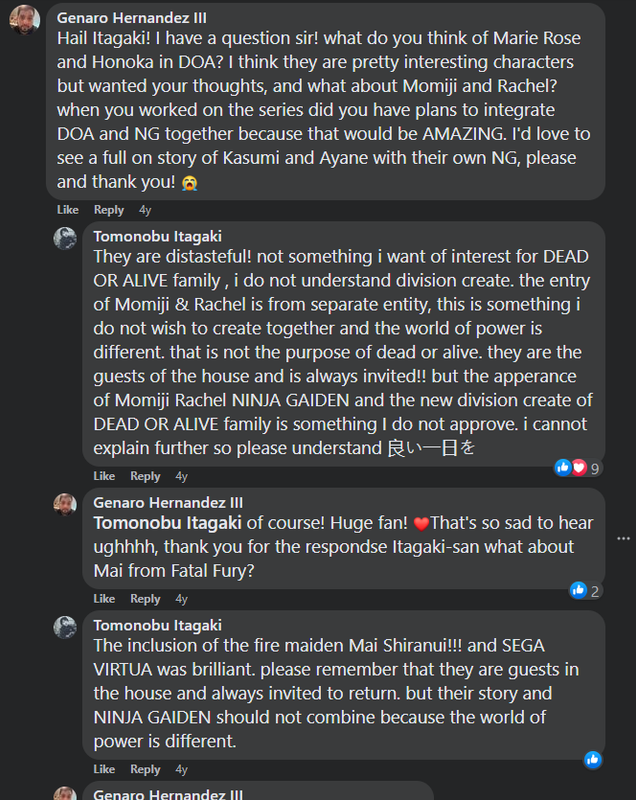636x800 pixels.
Task: Reply to Itagaki's 'They are distasteful' comment
Action: tap(145, 476)
